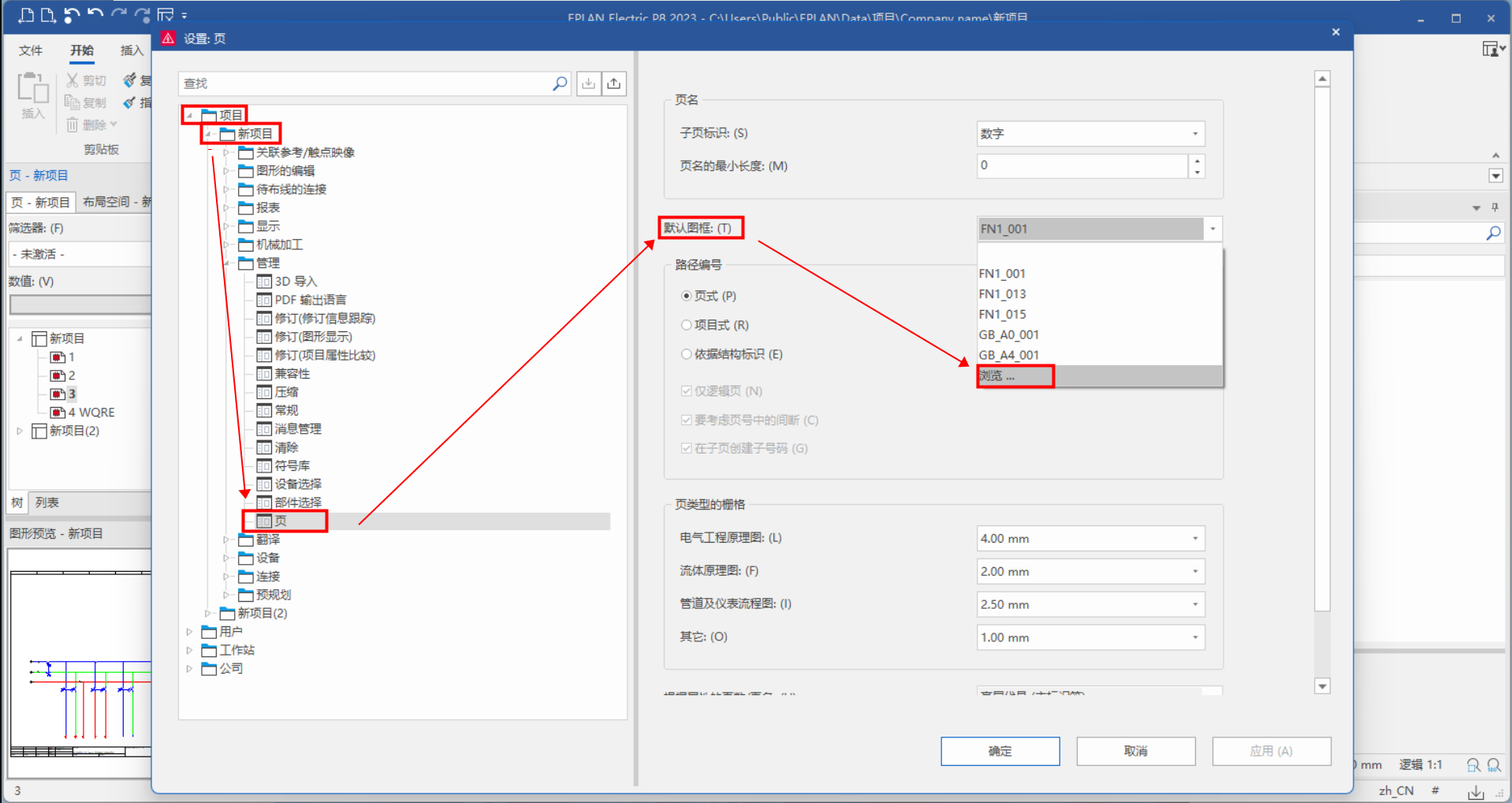Click the scroll down arrow in settings panel
Screen dimensions: 1512x803
[1322, 685]
